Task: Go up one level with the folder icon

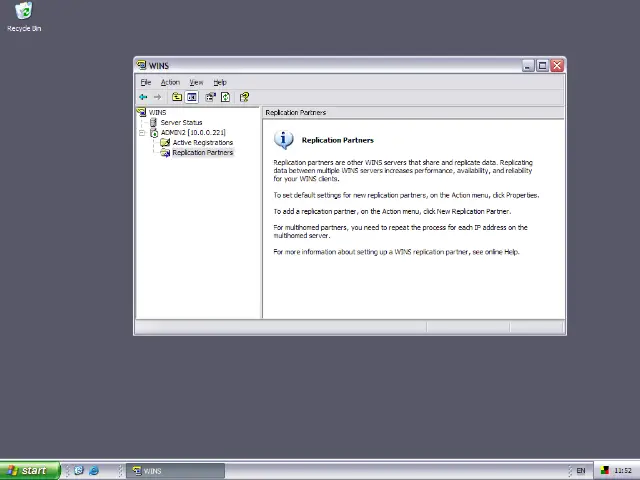Action: (x=177, y=97)
